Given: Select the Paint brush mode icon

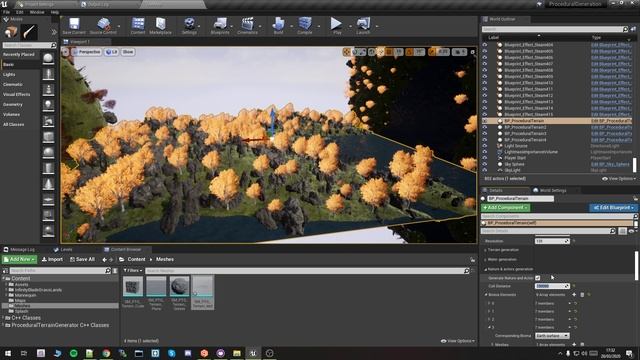Looking at the screenshot, I should [x=29, y=32].
